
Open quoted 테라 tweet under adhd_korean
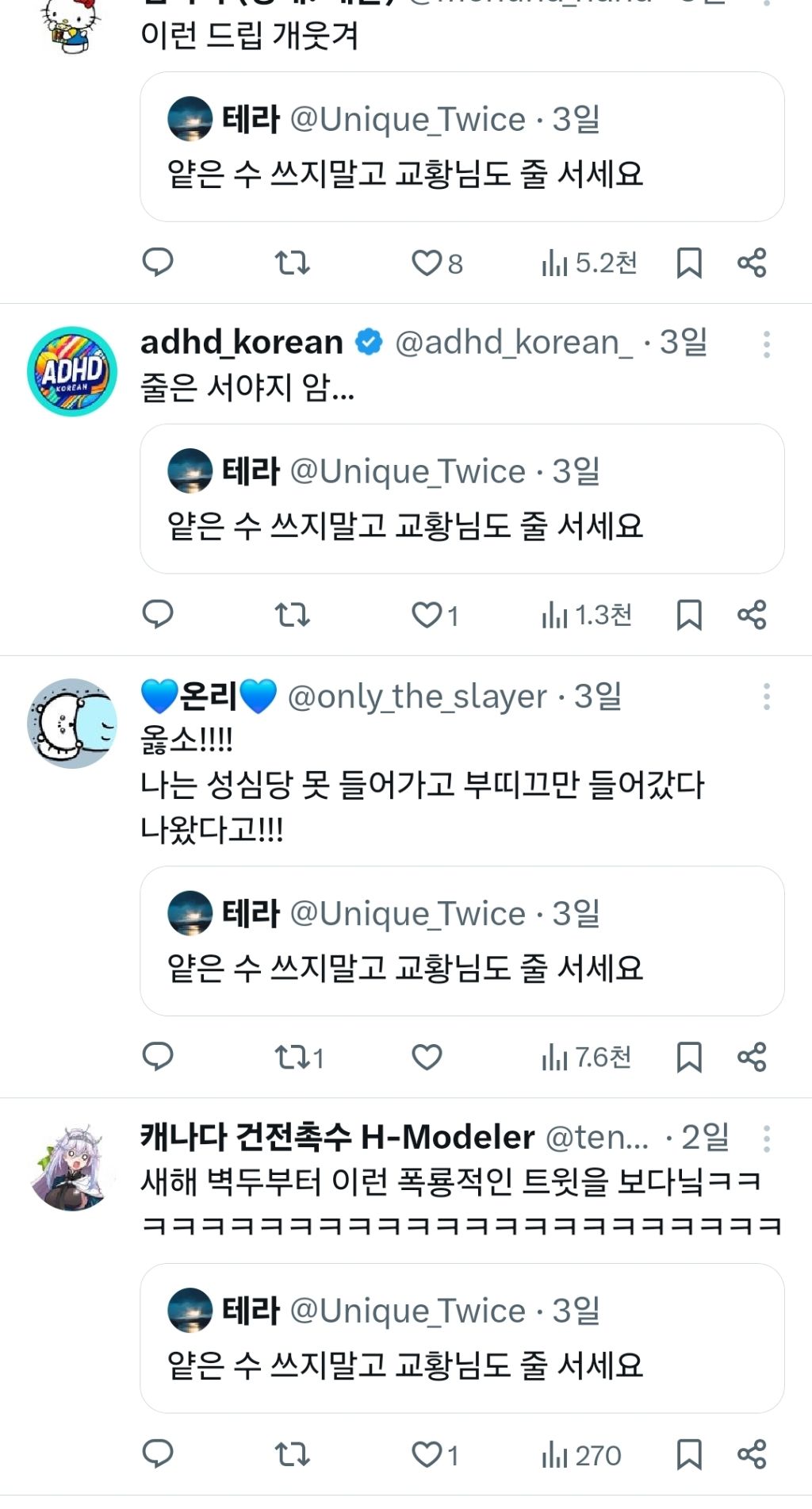click(462, 498)
